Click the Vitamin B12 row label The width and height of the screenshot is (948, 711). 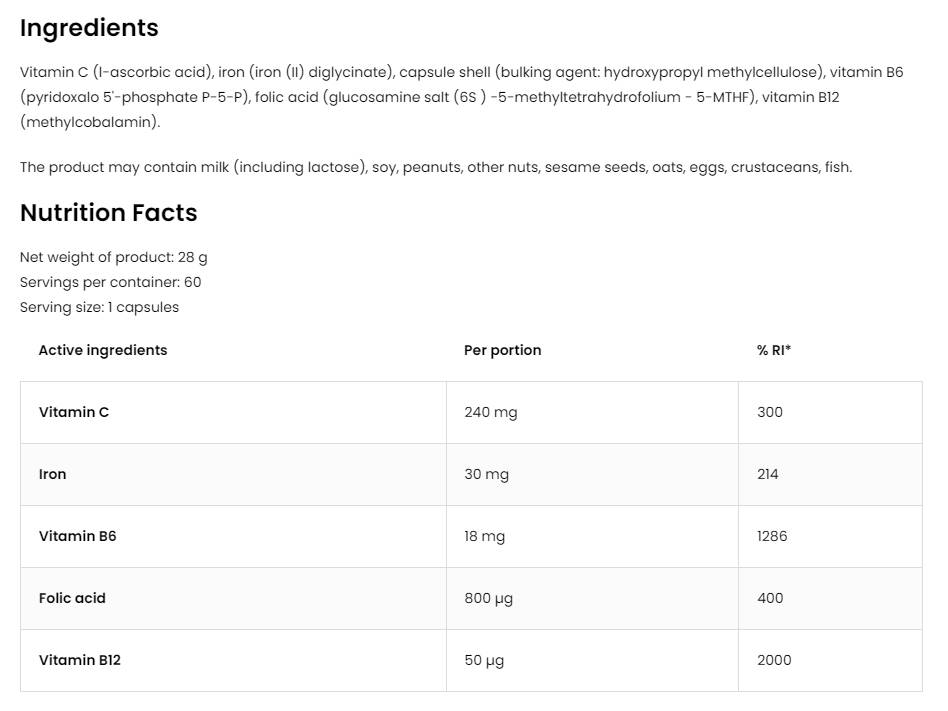coord(79,660)
